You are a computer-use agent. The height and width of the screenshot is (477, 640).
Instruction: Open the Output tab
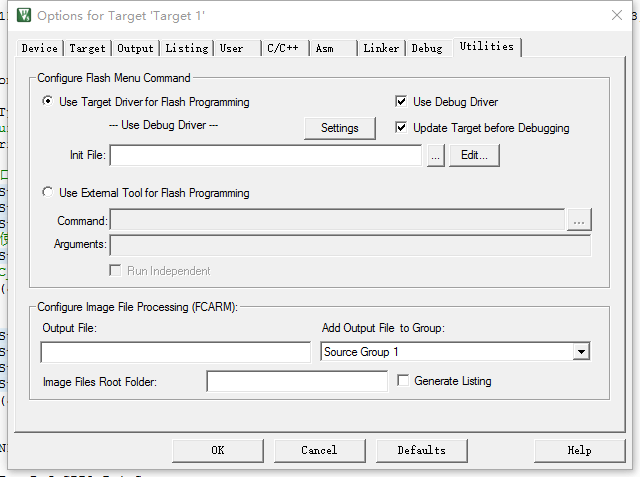click(135, 48)
